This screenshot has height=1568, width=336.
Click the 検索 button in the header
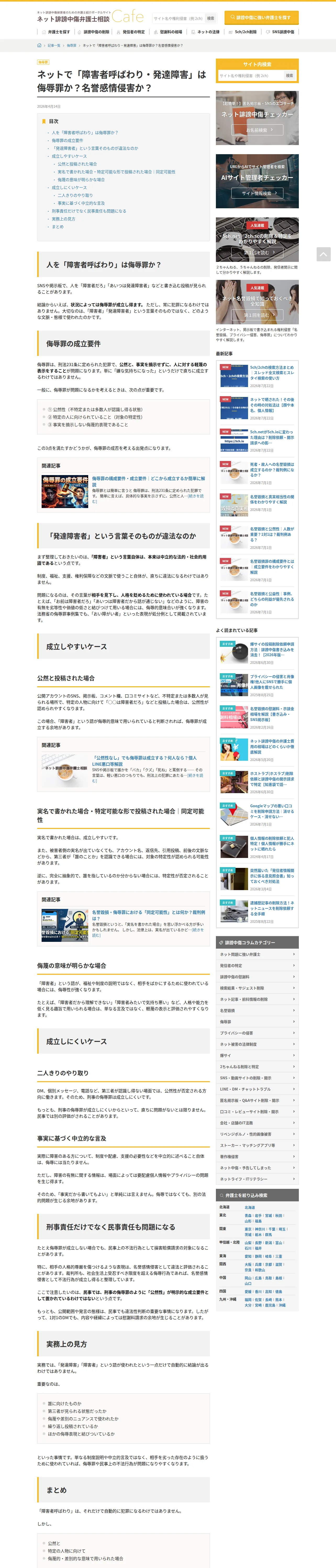210,18
